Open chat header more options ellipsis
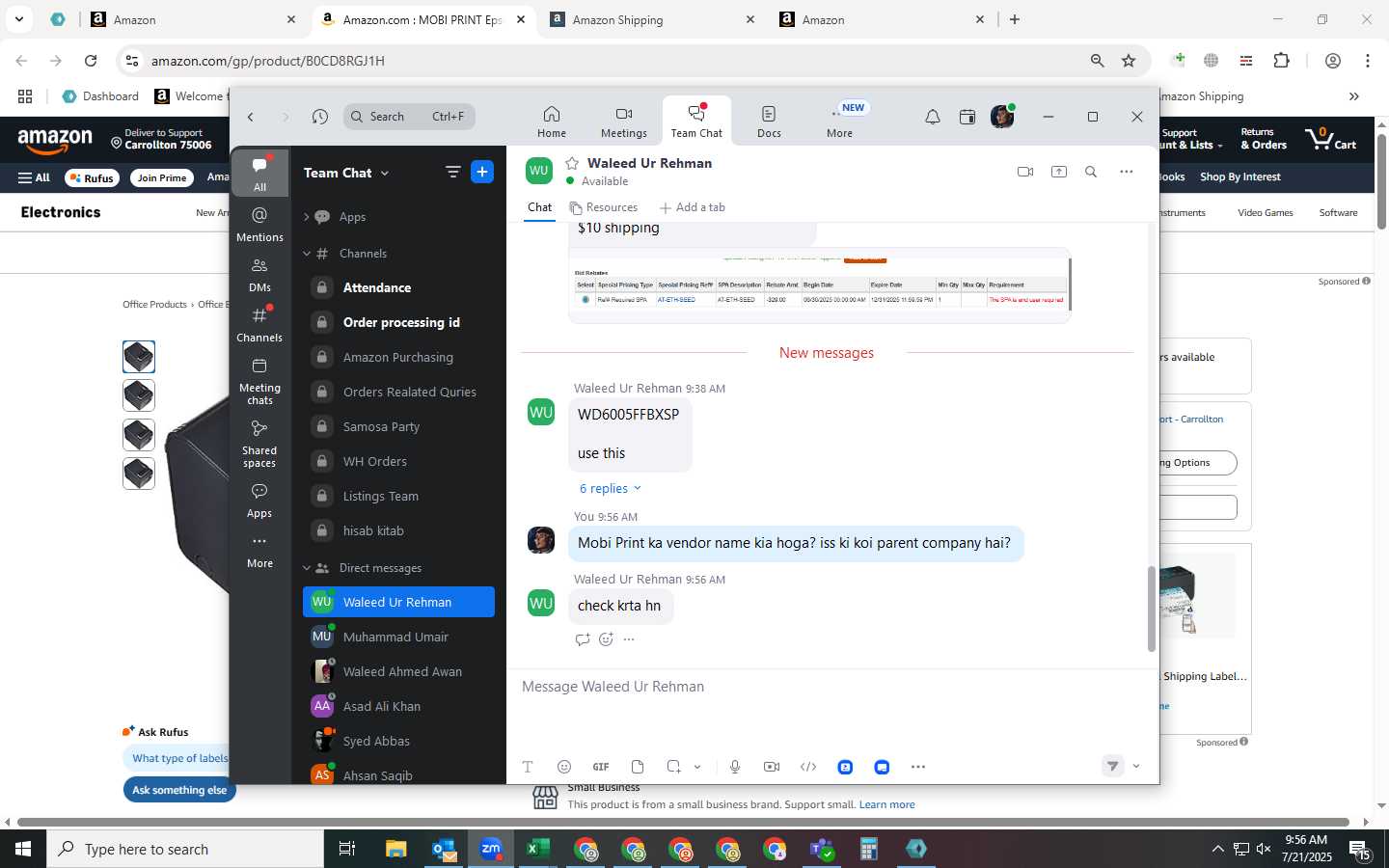Image resolution: width=1389 pixels, height=868 pixels. (x=1126, y=172)
